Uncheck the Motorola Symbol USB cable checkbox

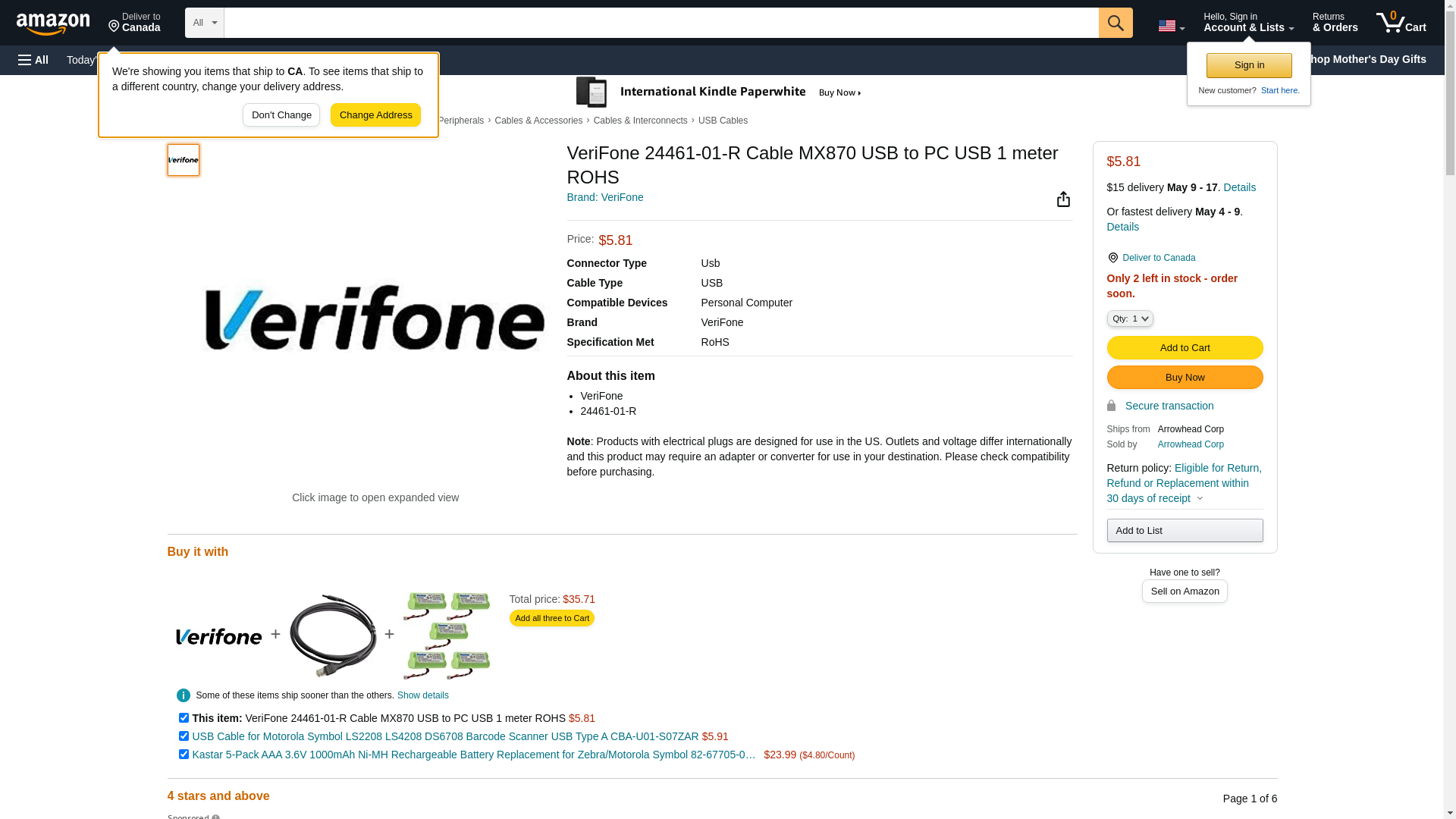[x=184, y=736]
